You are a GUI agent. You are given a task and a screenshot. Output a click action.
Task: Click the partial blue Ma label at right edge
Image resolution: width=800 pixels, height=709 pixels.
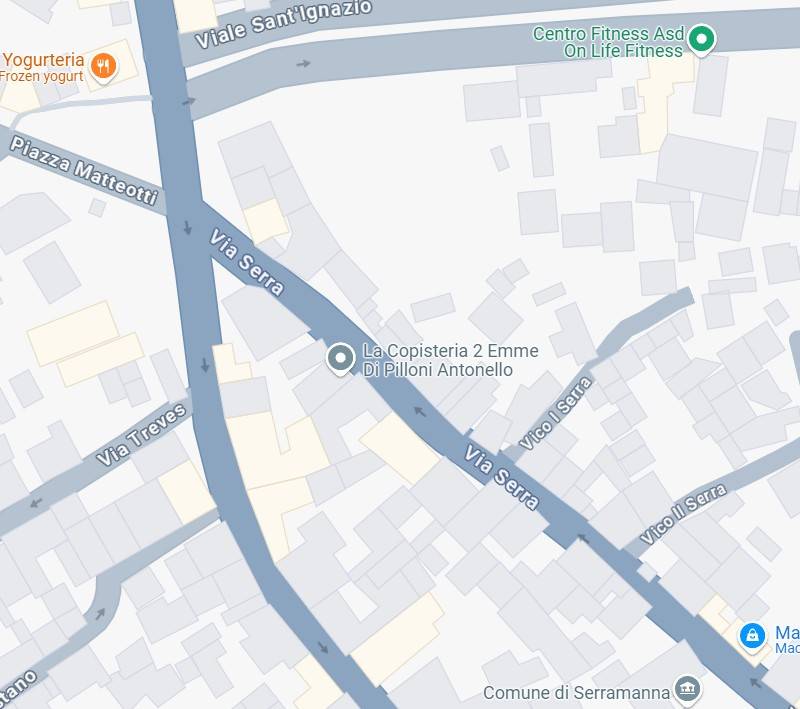pos(787,639)
